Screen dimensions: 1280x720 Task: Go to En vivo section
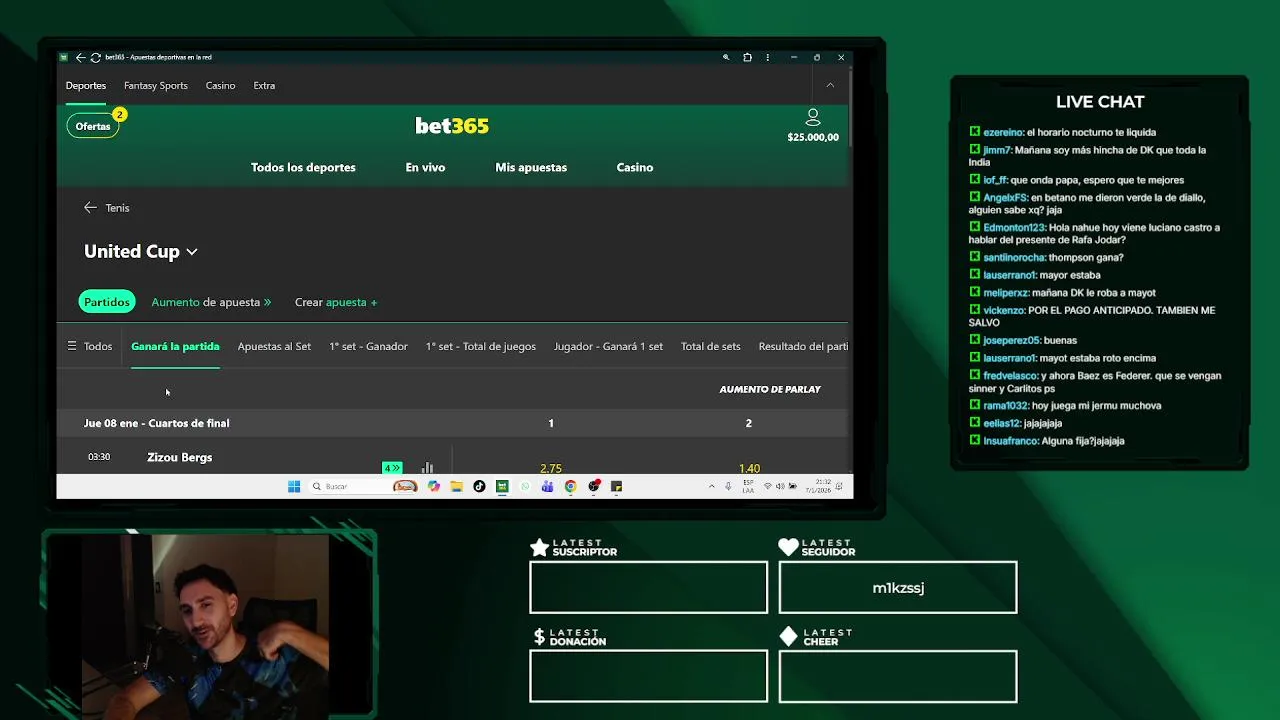click(425, 167)
